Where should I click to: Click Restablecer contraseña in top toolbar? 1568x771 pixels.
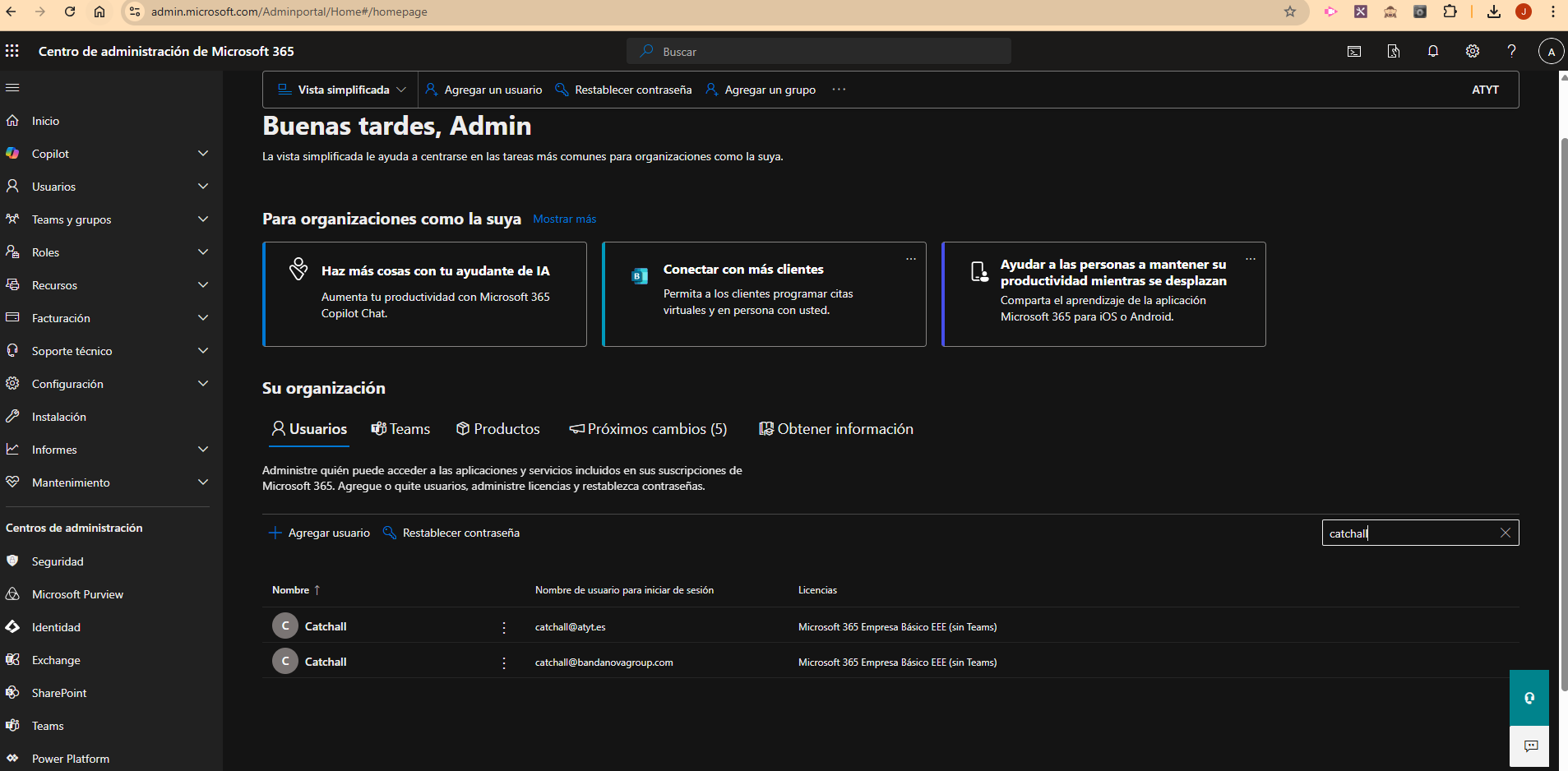[x=624, y=90]
